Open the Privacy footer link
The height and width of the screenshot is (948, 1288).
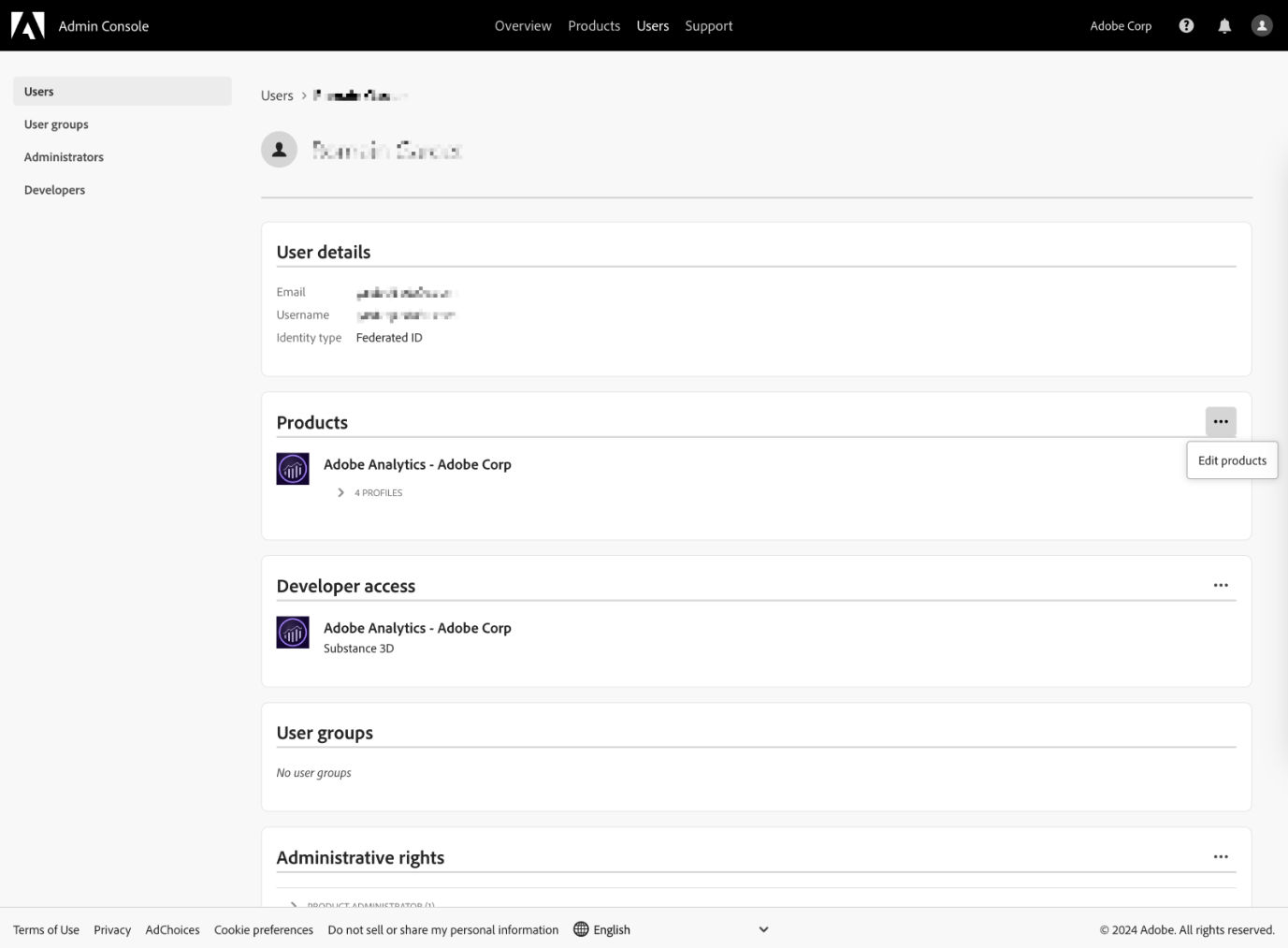tap(112, 929)
